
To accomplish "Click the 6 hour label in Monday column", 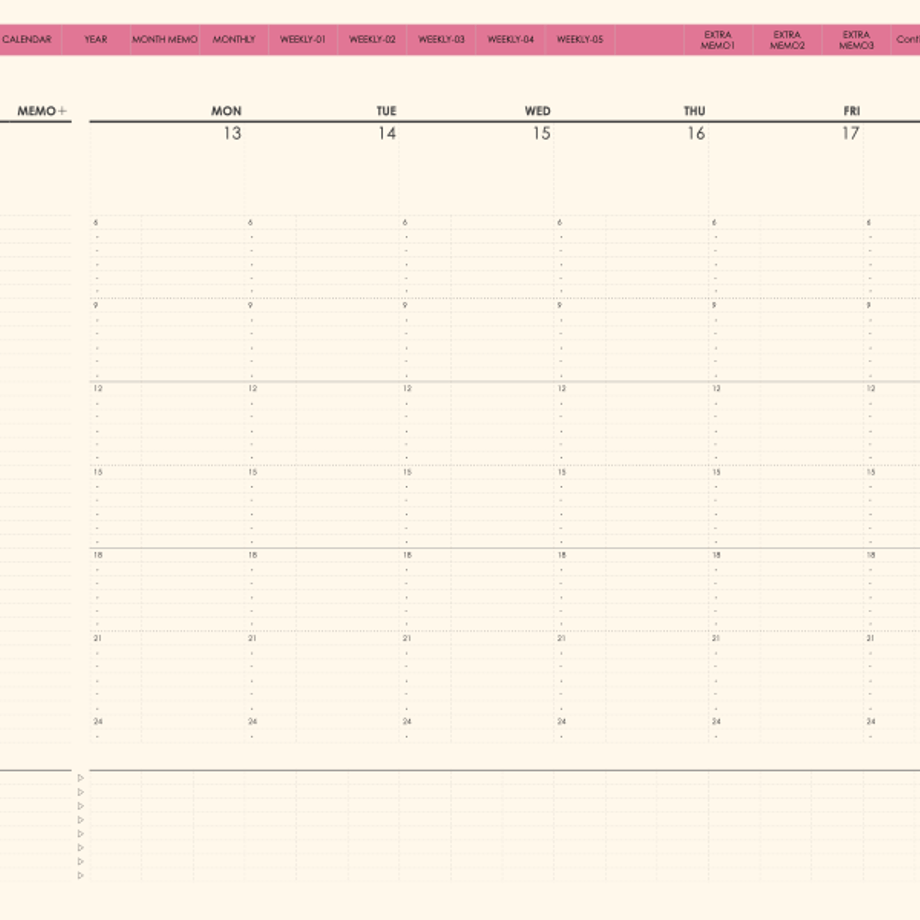I will (x=96, y=222).
